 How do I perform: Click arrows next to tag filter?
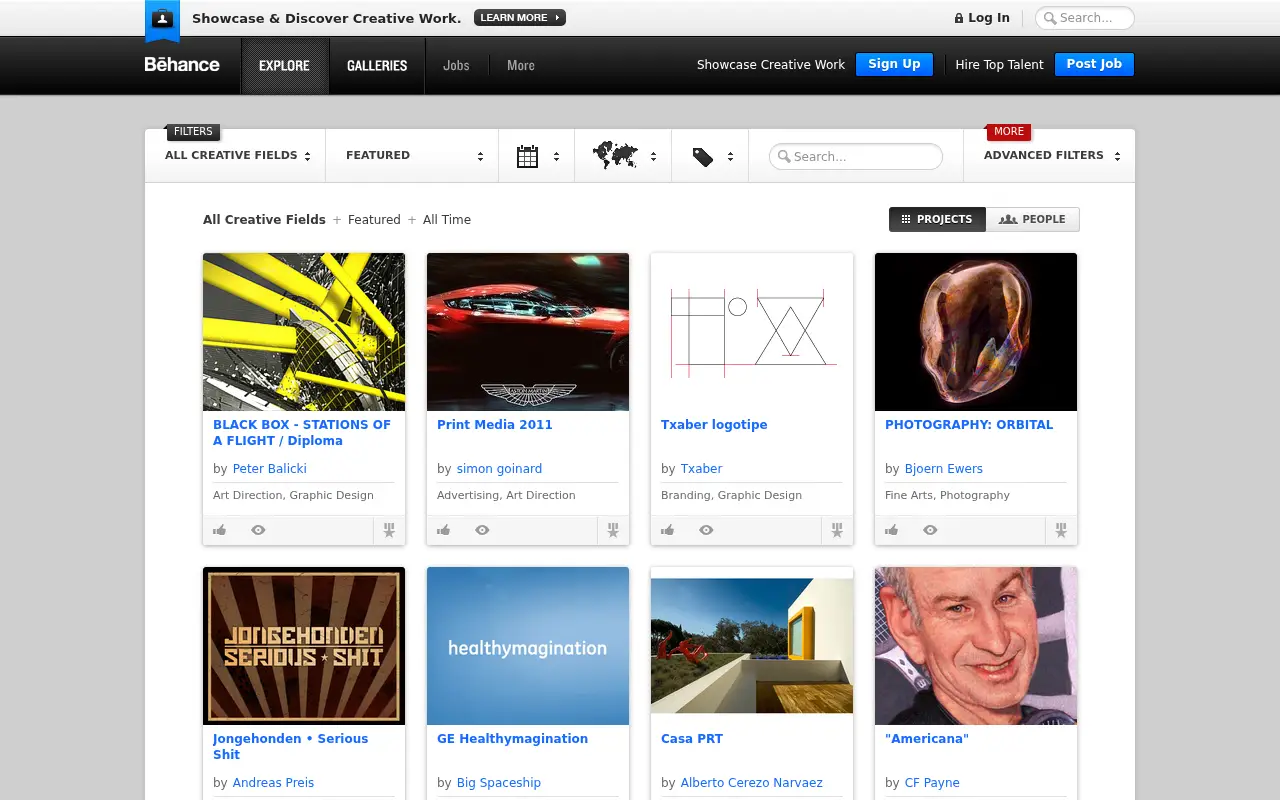tap(730, 157)
